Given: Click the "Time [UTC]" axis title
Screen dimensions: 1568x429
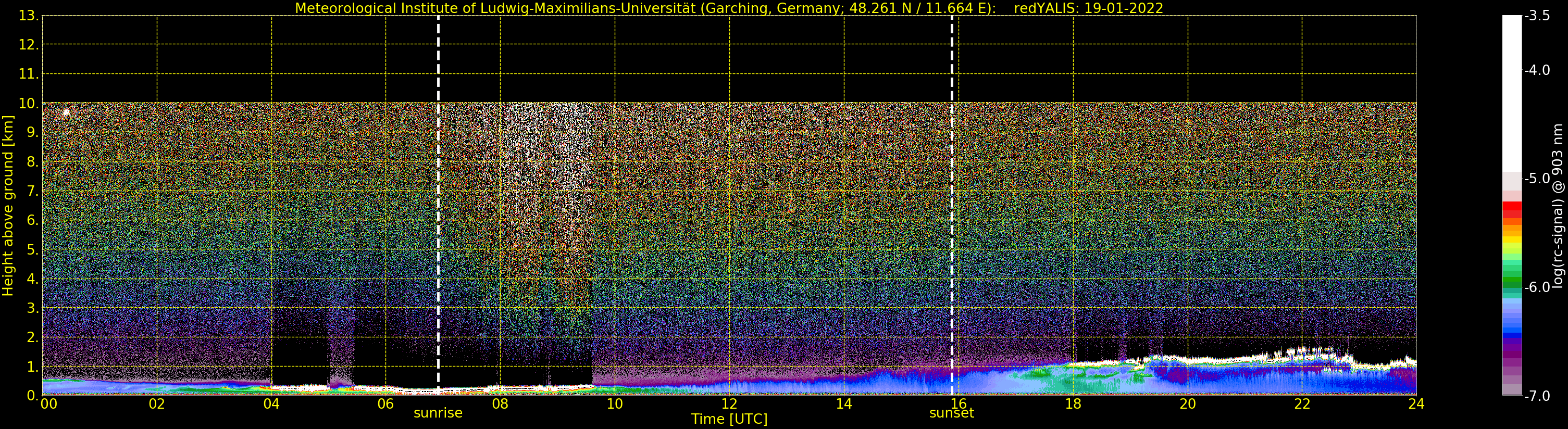Looking at the screenshot, I should [729, 419].
